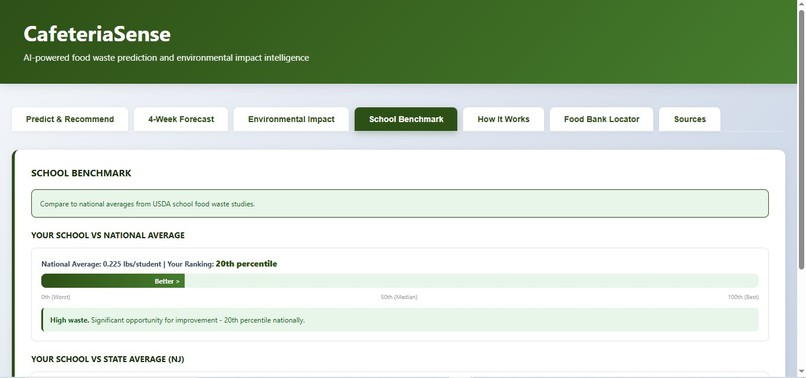806x378 pixels.
Task: Click the 50th (Median) scale label
Action: tap(399, 297)
